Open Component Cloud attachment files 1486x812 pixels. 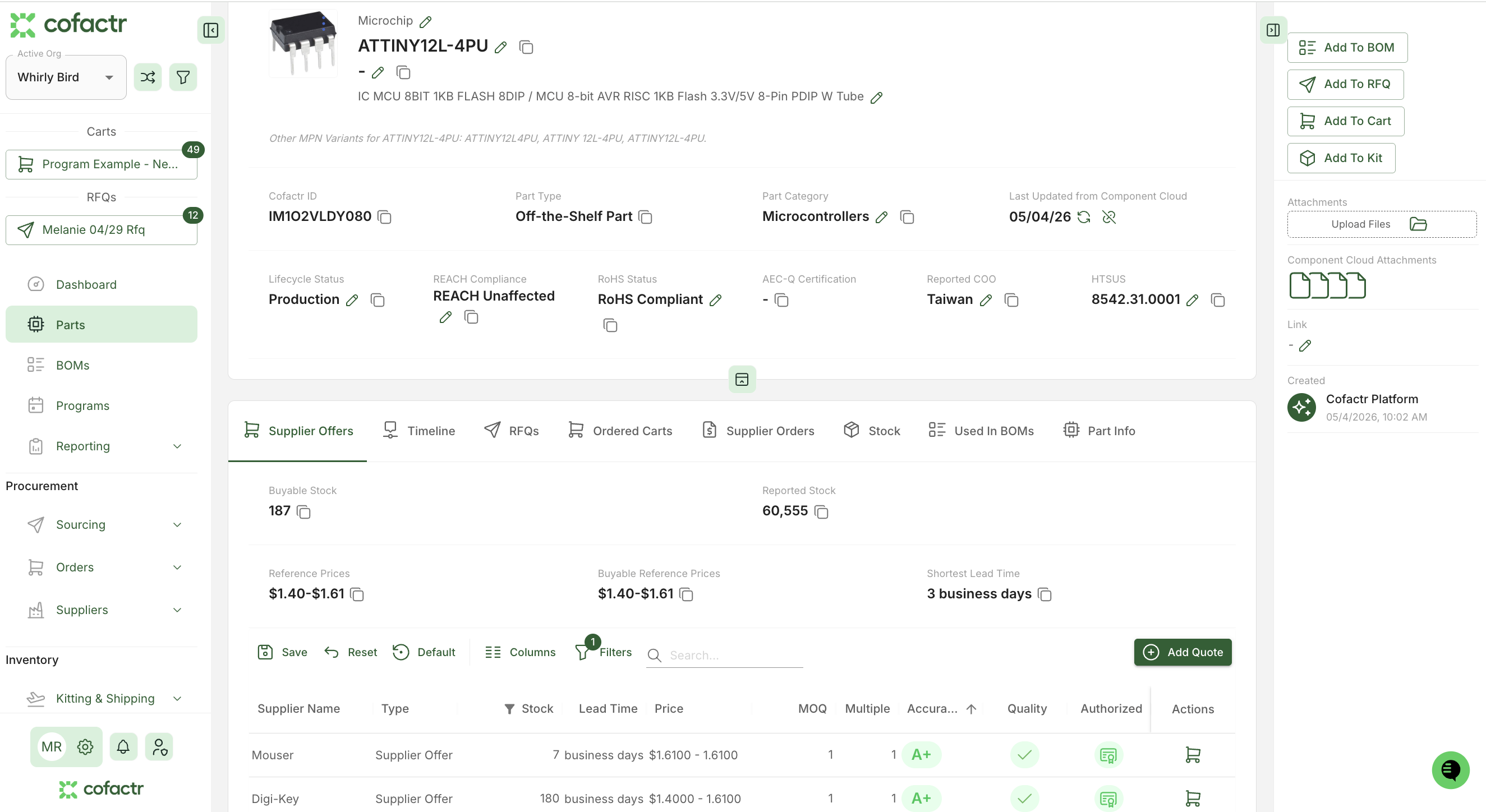coord(1327,285)
